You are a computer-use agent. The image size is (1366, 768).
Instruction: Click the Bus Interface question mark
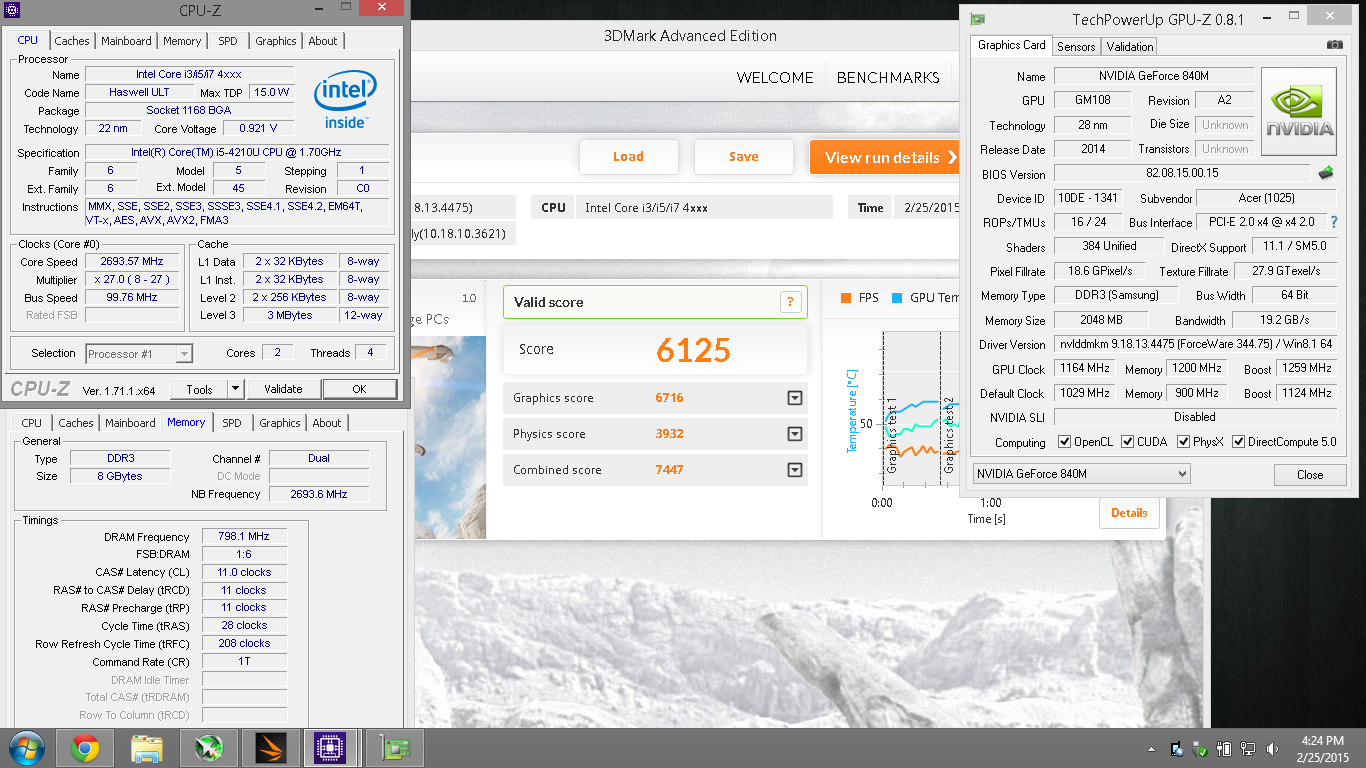coord(1333,222)
